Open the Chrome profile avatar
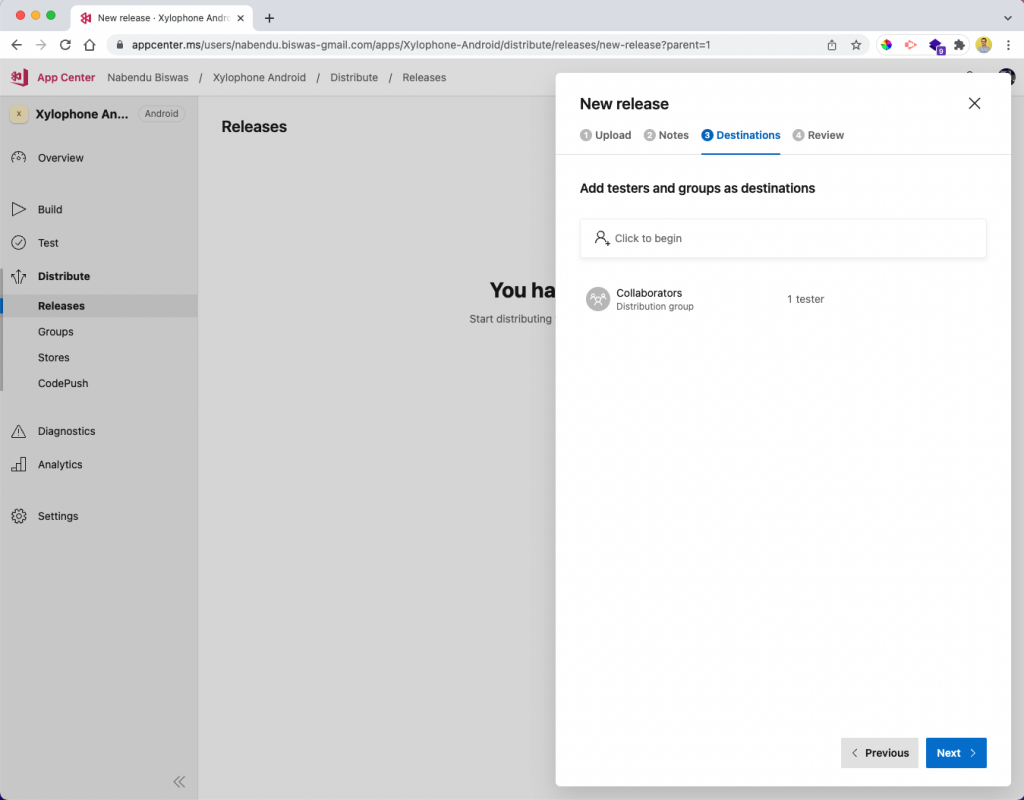Viewport: 1024px width, 800px height. [984, 45]
